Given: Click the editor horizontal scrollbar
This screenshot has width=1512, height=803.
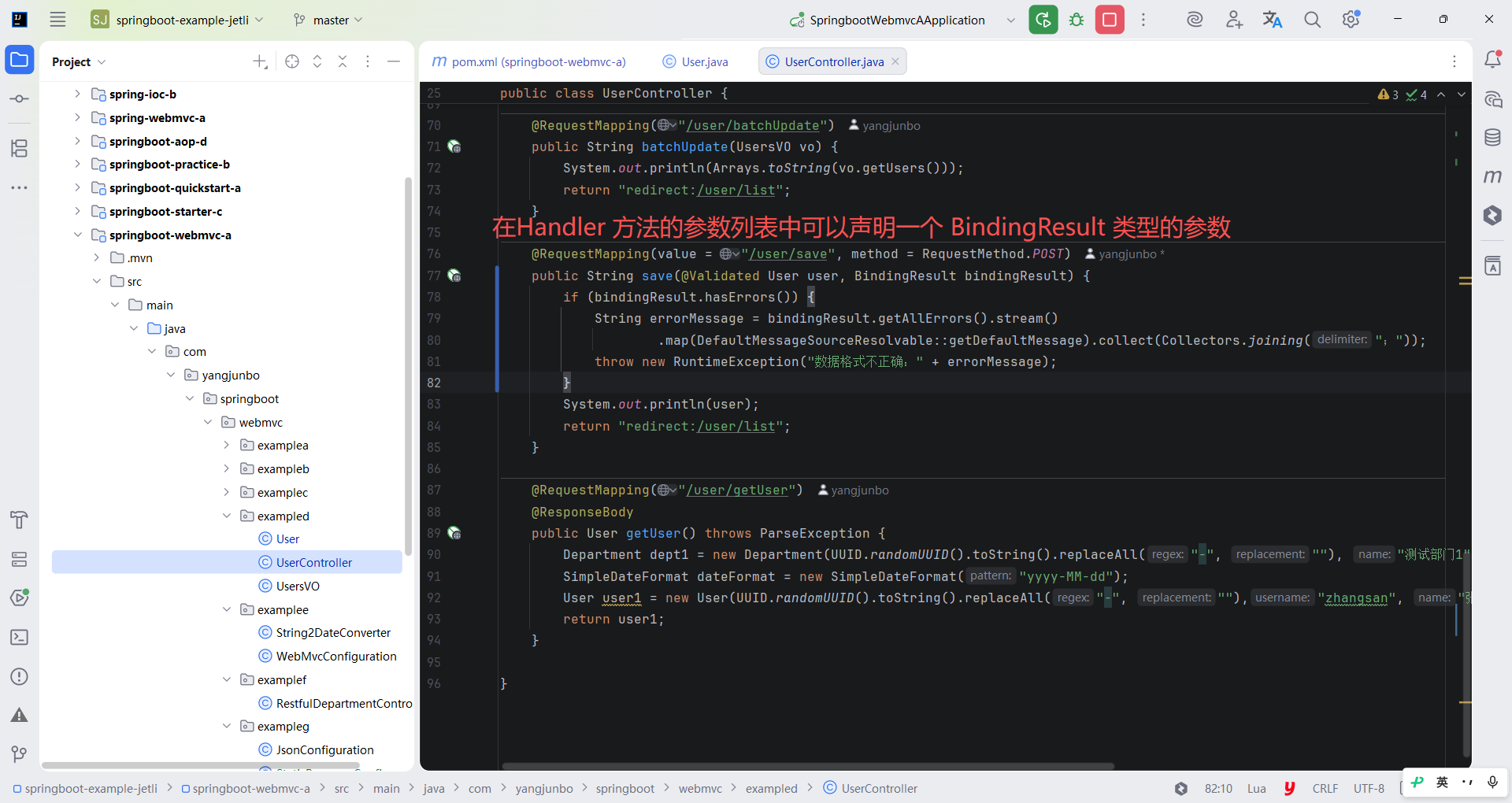Looking at the screenshot, I should [x=808, y=766].
